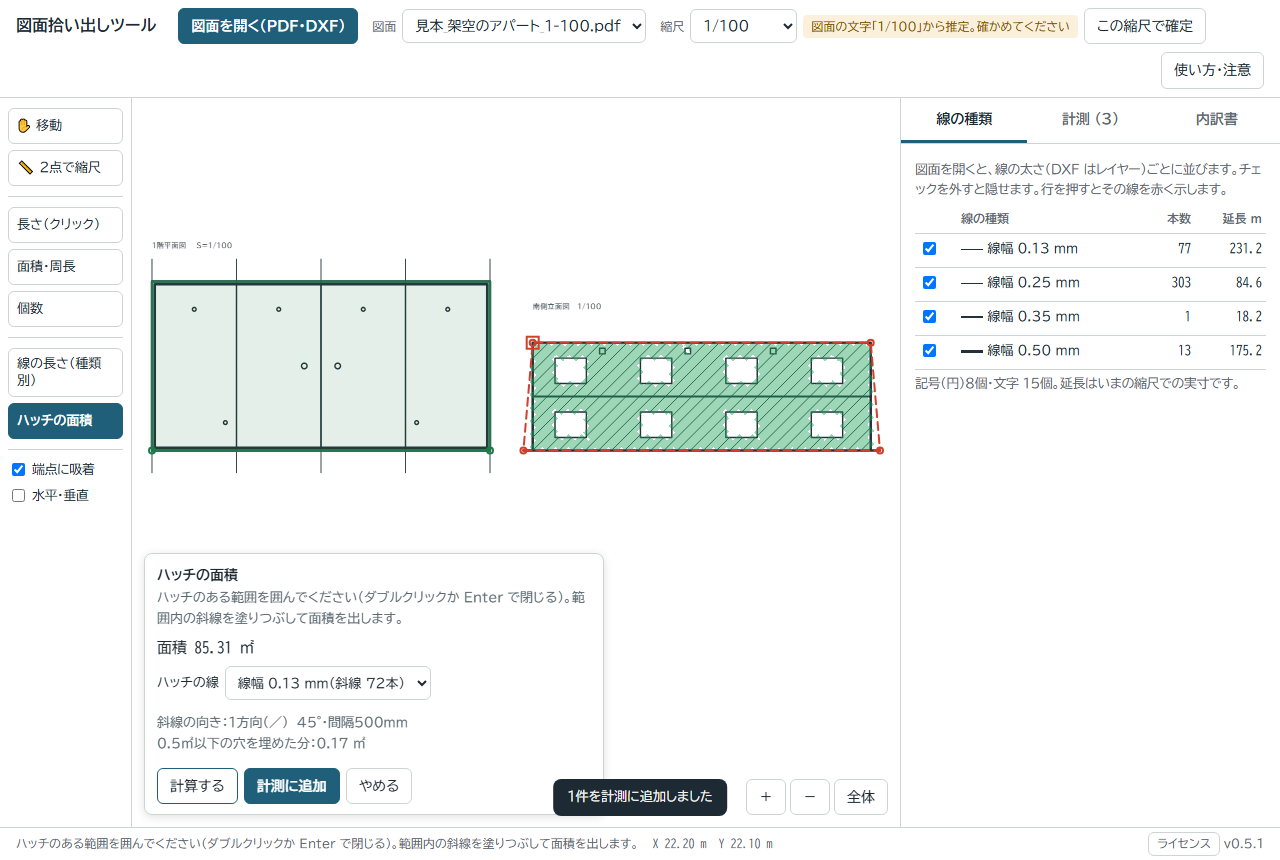Viewport: 1280px width, 860px height.
Task: Zoom out with the minus button
Action: click(x=810, y=797)
